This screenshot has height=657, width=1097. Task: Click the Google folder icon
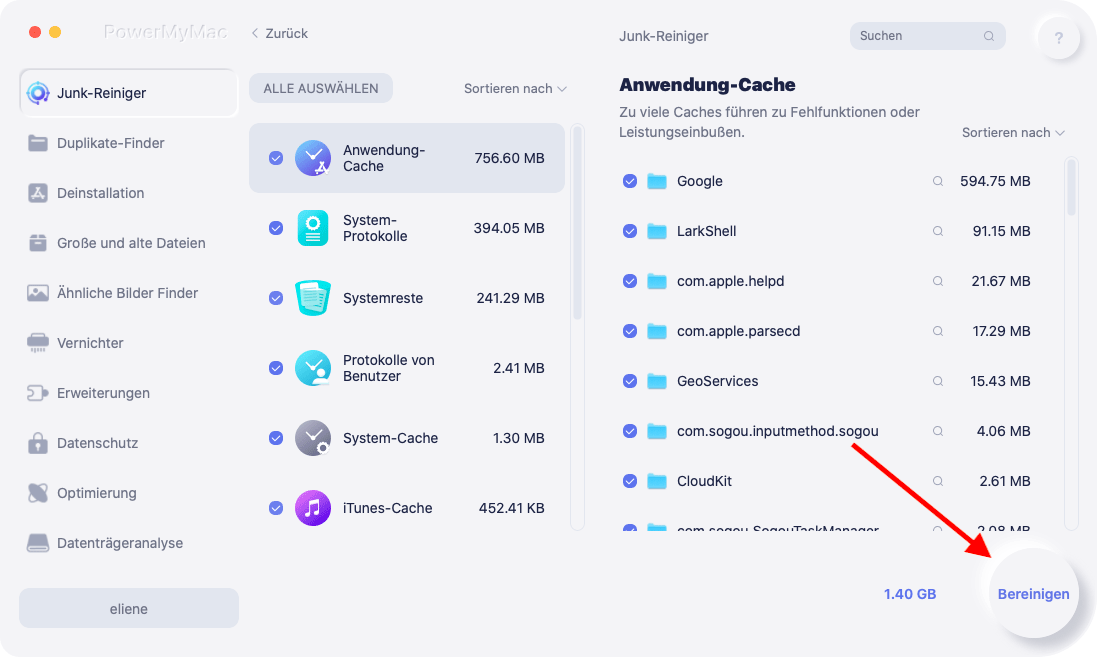click(656, 181)
